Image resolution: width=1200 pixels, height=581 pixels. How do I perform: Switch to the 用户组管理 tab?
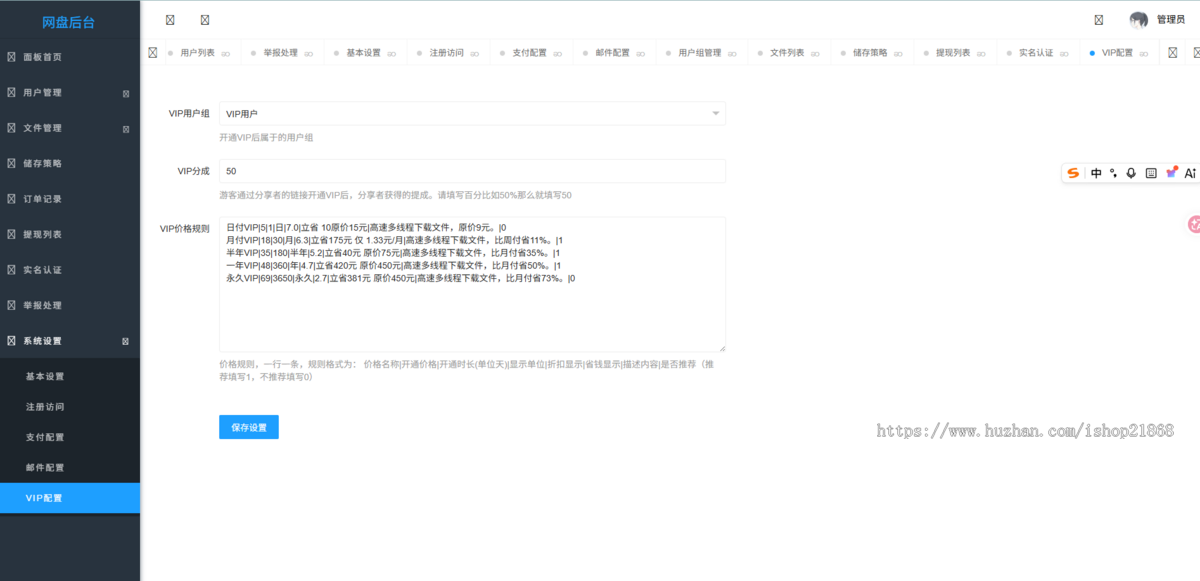click(700, 53)
